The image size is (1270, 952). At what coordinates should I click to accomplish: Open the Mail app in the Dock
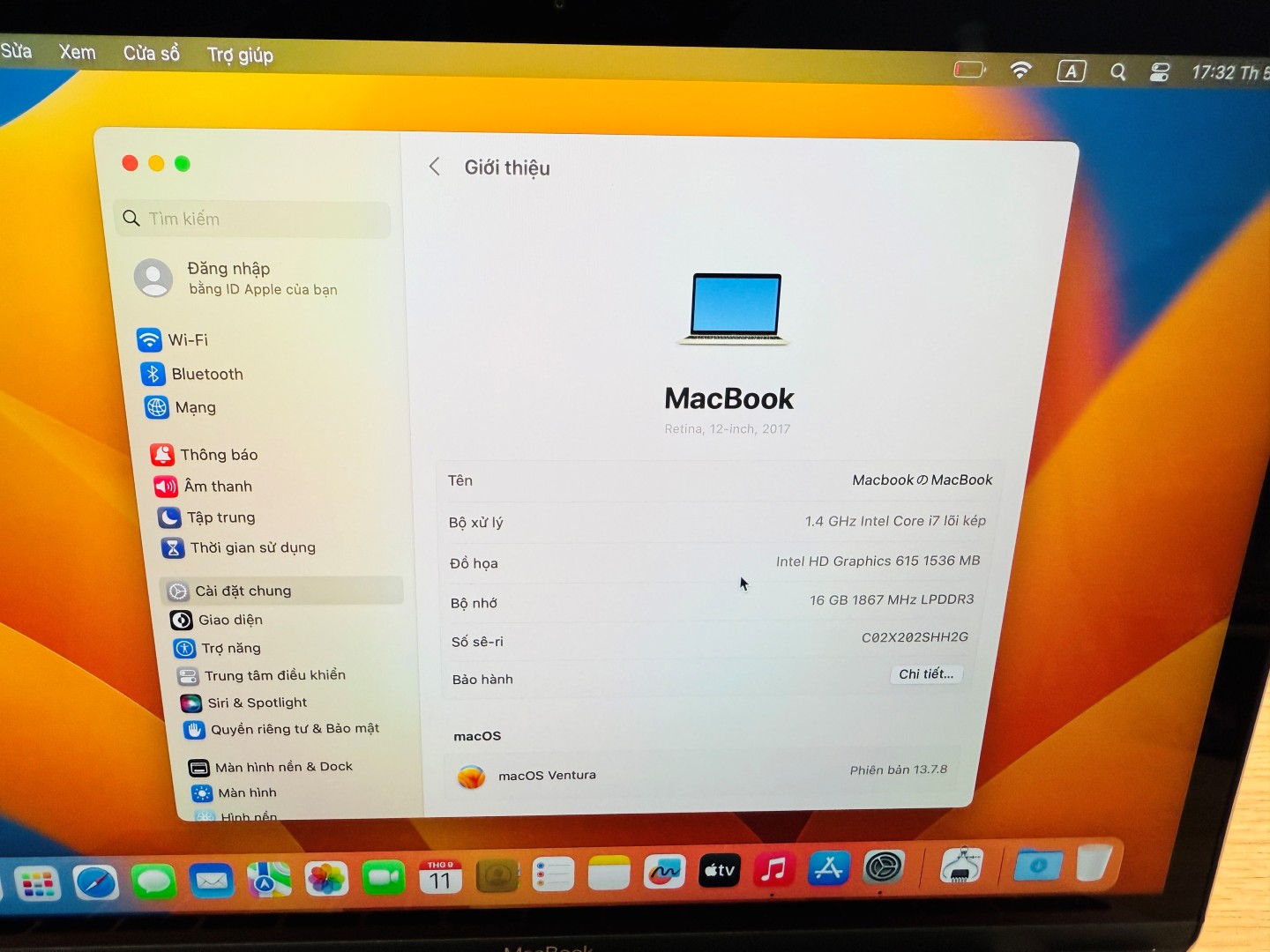tap(212, 880)
